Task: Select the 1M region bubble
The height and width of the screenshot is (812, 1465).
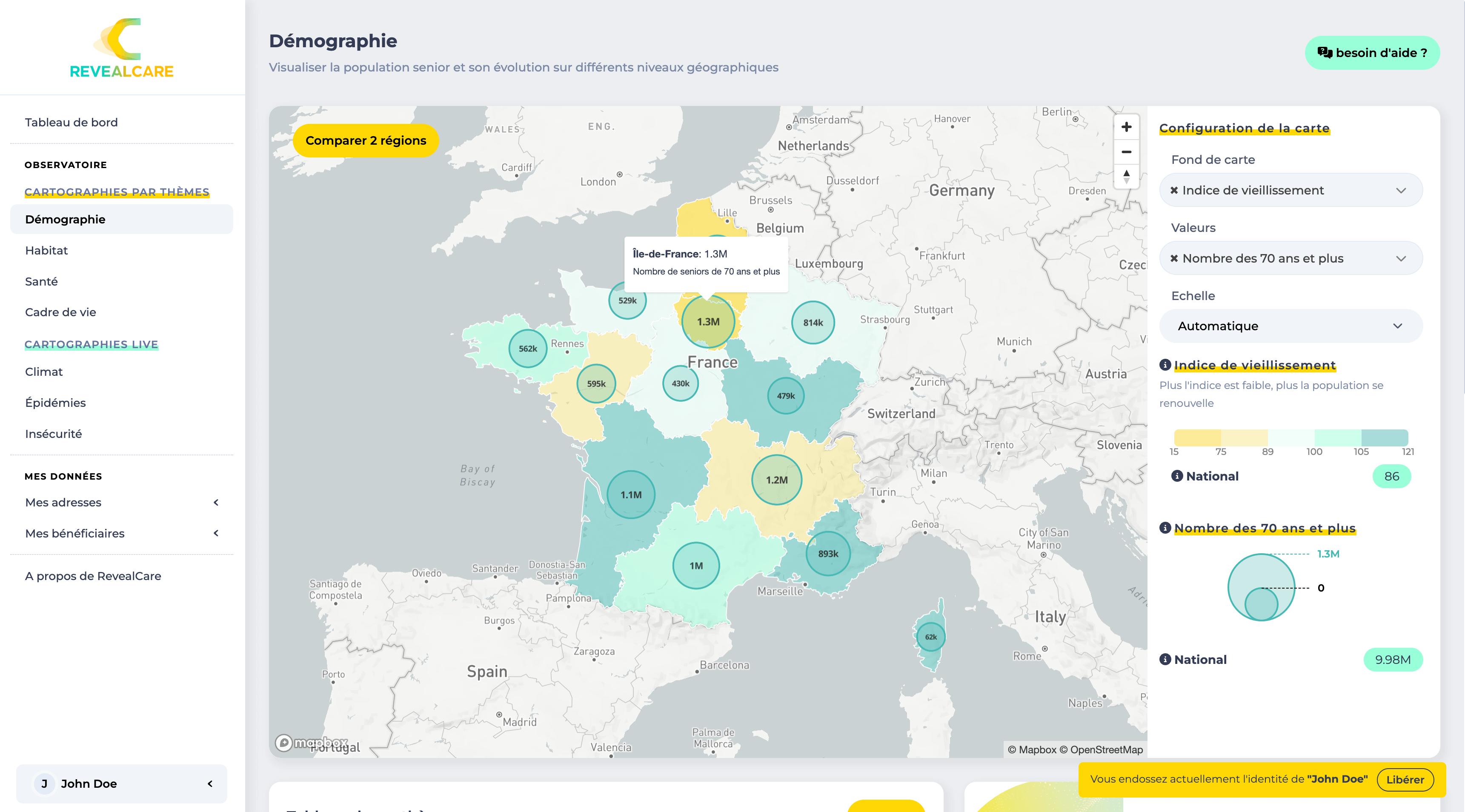Action: pos(695,566)
